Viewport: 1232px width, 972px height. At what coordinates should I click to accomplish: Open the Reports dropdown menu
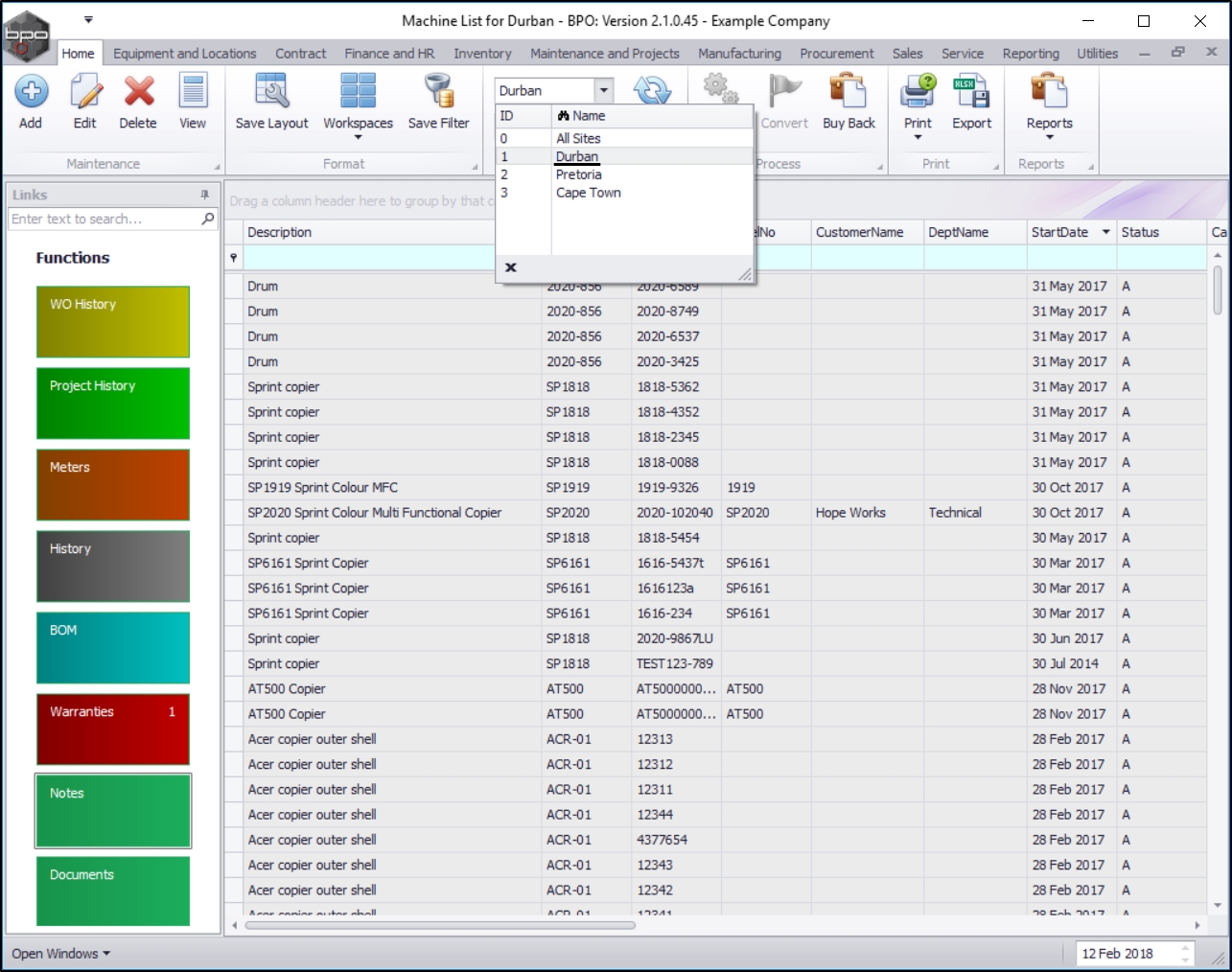1049,137
